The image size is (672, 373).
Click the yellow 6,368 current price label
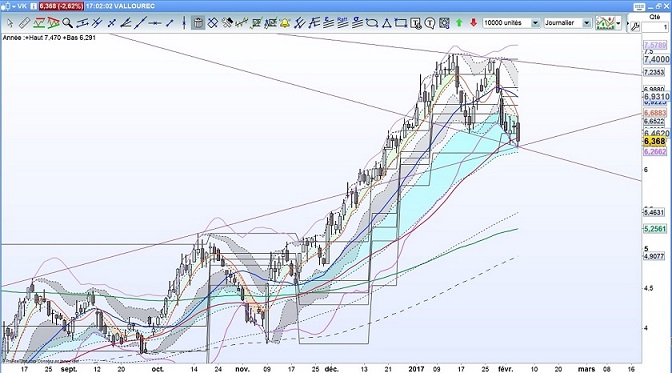(x=655, y=141)
